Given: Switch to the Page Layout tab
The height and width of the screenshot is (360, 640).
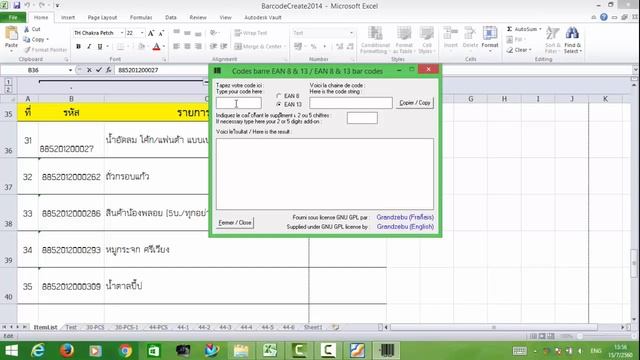Looking at the screenshot, I should coord(102,18).
